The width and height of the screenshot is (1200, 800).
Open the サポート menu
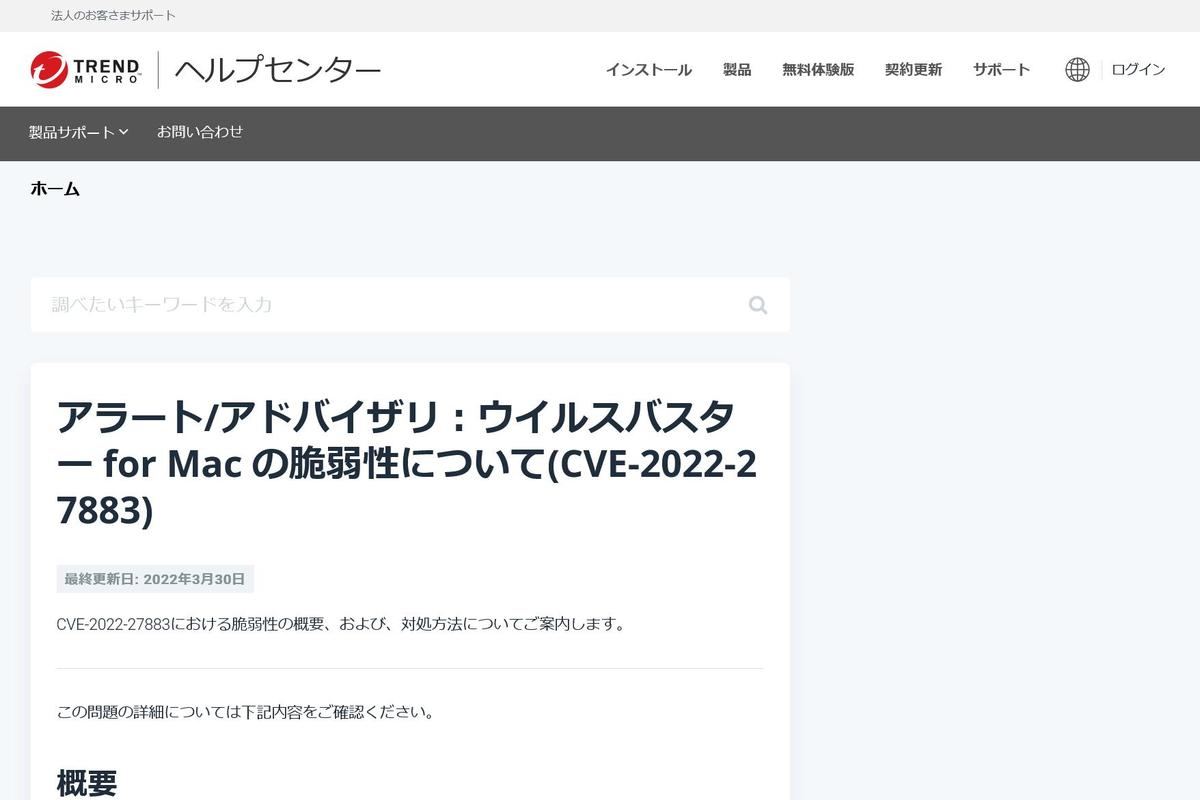1001,69
